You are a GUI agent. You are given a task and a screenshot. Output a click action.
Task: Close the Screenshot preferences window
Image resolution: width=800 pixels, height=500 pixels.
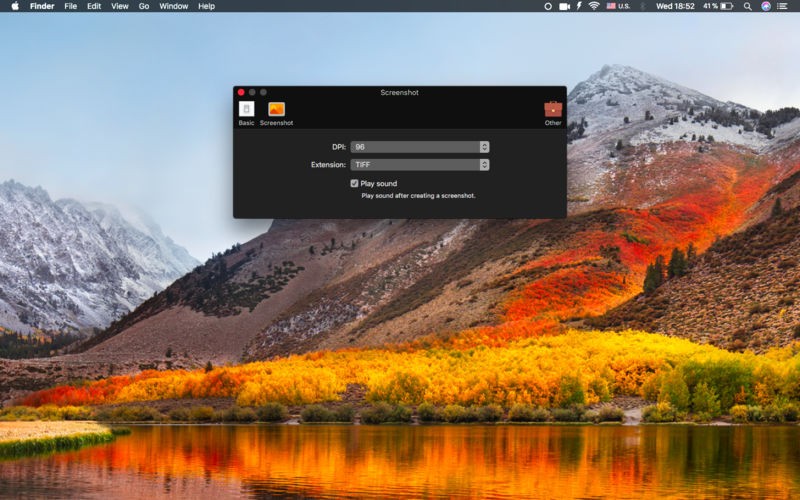click(x=241, y=92)
